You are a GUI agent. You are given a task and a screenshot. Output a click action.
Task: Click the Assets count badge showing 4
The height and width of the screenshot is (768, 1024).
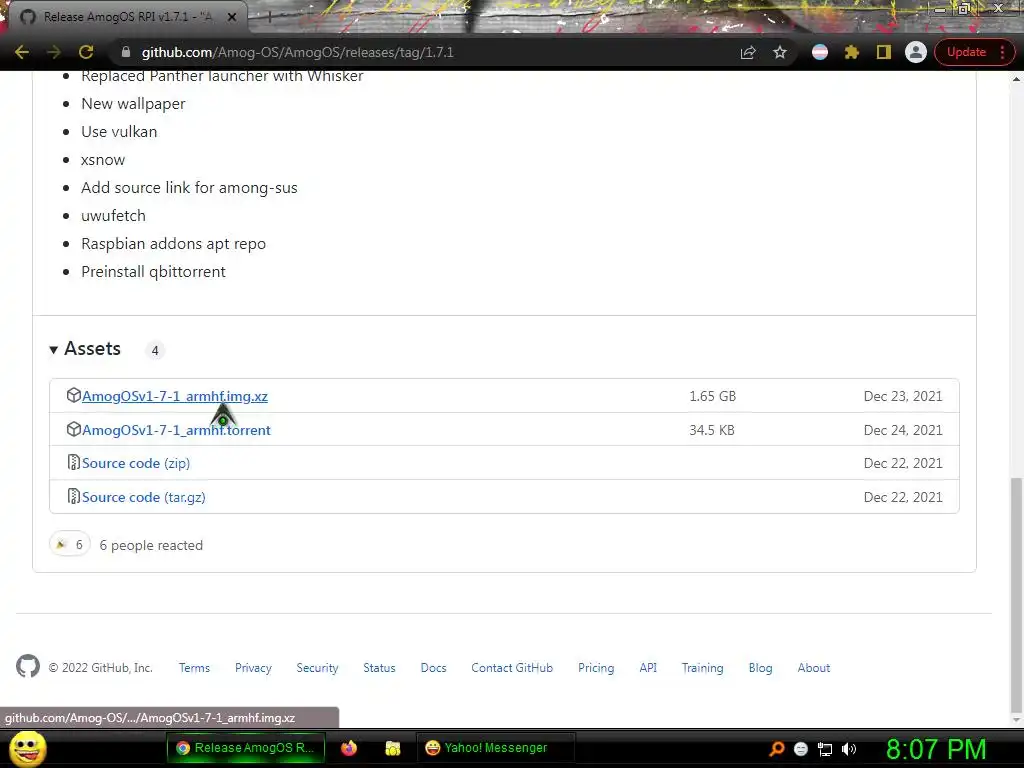pyautogui.click(x=155, y=351)
